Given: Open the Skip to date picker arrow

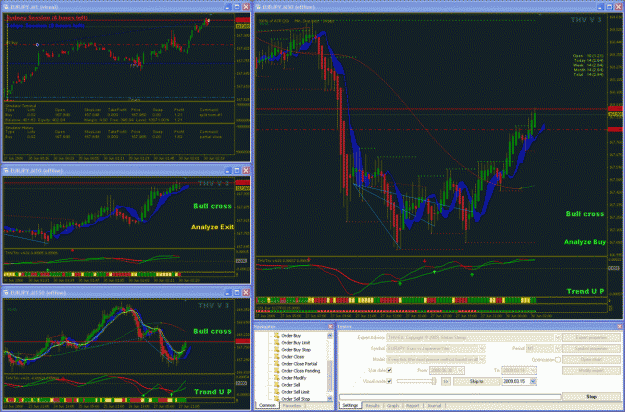Looking at the screenshot, I should pyautogui.click(x=533, y=381).
